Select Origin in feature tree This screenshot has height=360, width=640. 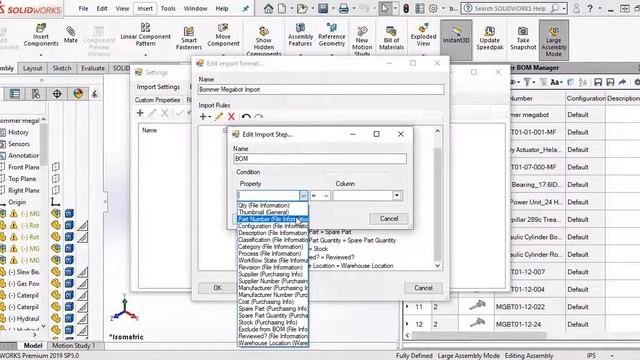tap(17, 202)
